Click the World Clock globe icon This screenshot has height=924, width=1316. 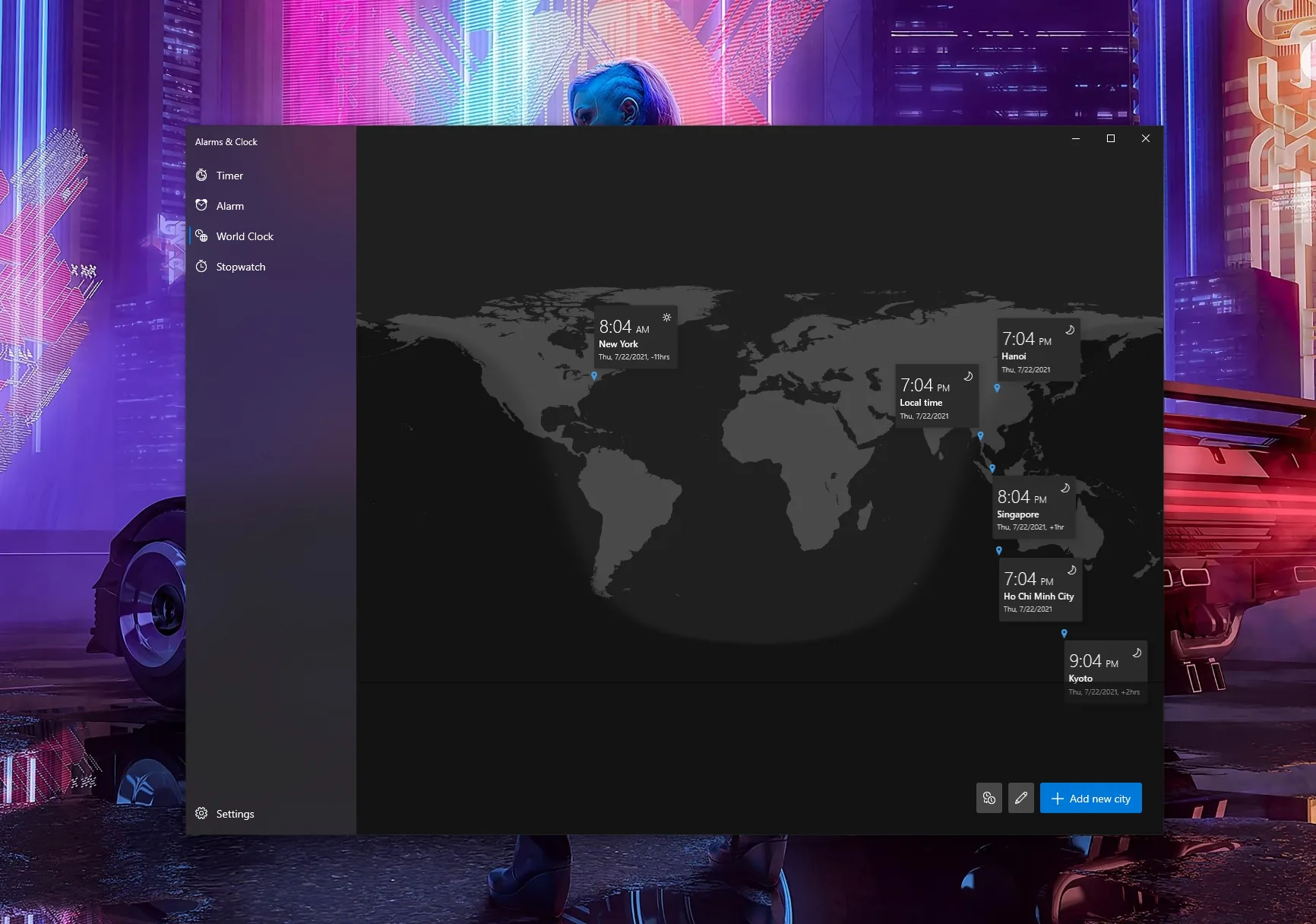pyautogui.click(x=201, y=236)
